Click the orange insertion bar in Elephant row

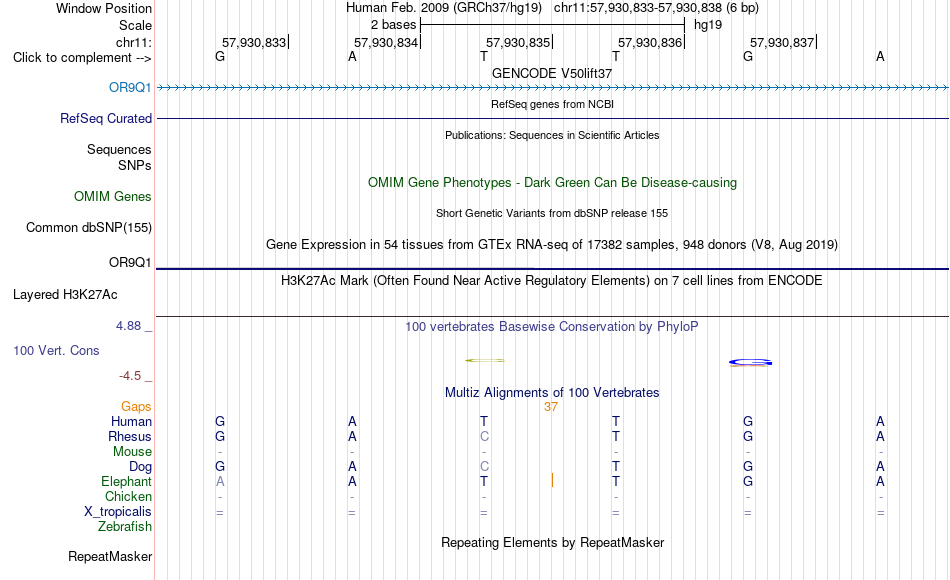[x=552, y=481]
